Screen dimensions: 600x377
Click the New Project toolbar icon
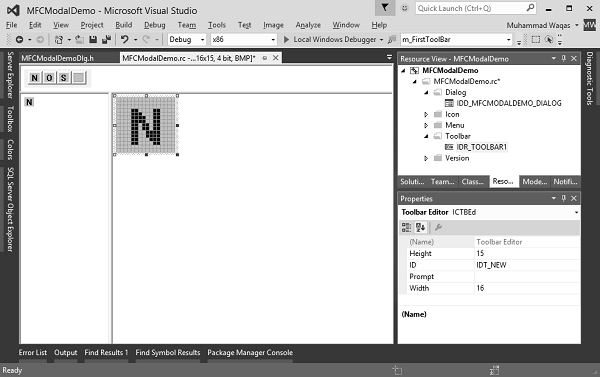pos(59,39)
